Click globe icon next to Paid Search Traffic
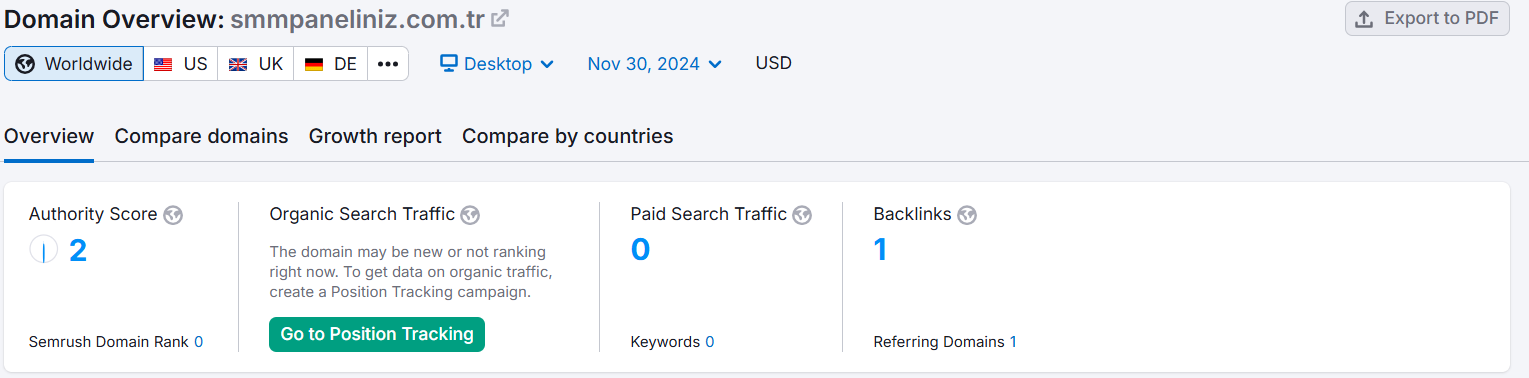 click(x=802, y=215)
